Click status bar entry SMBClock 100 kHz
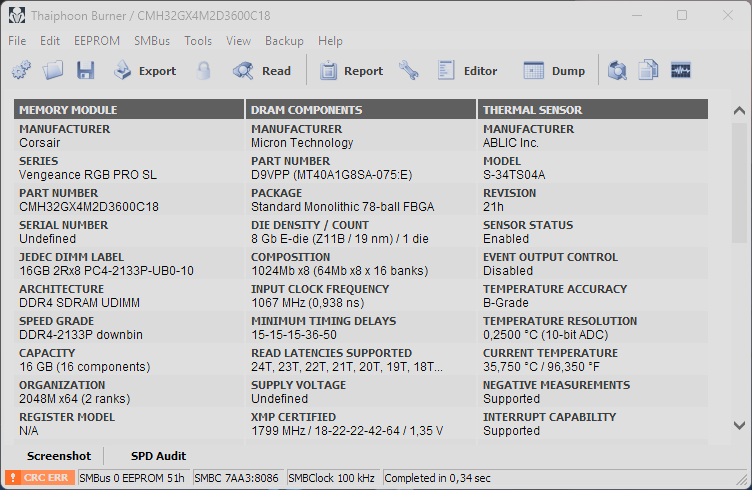The image size is (752, 490). pyautogui.click(x=332, y=478)
